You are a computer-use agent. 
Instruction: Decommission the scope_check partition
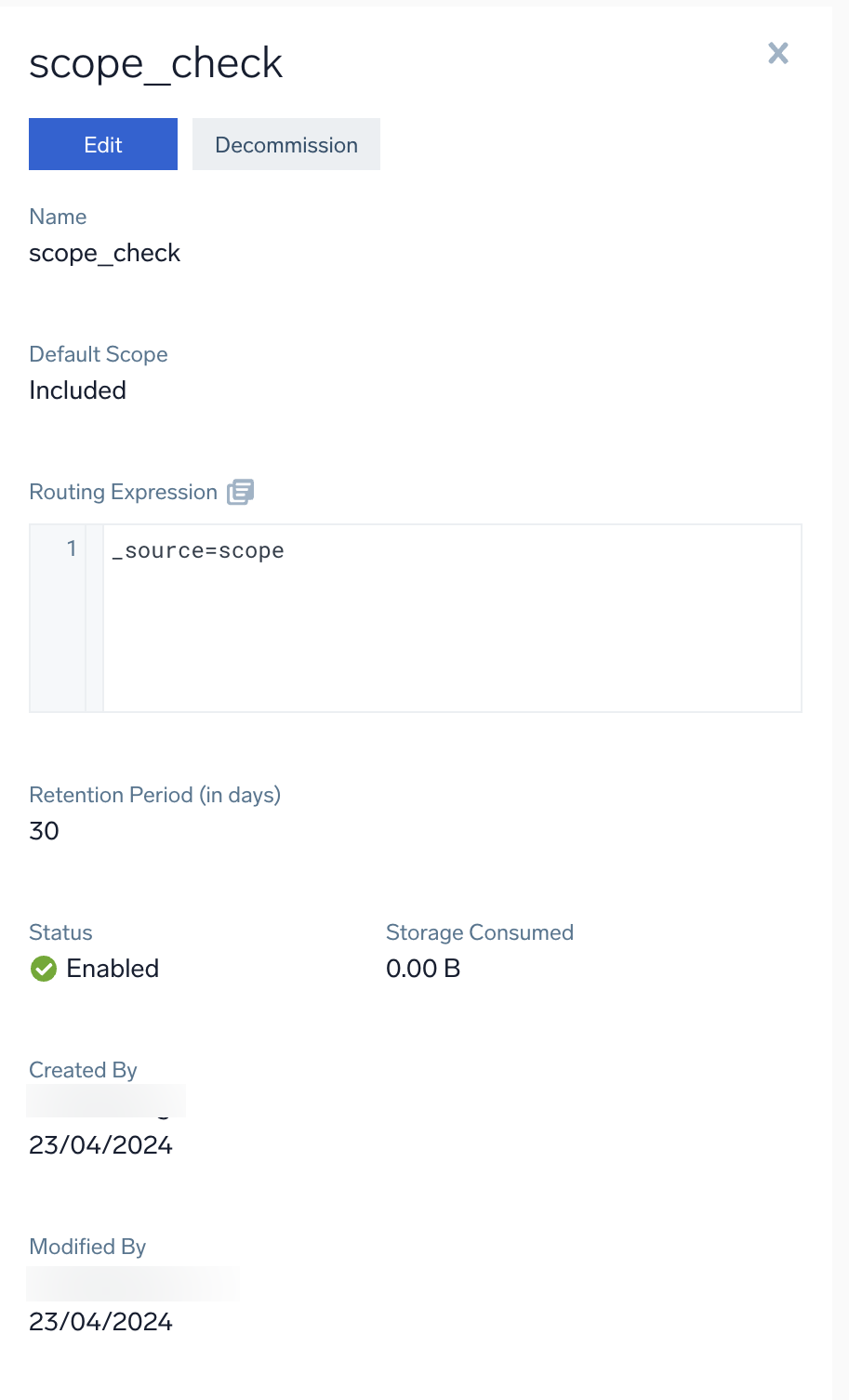pyautogui.click(x=285, y=144)
